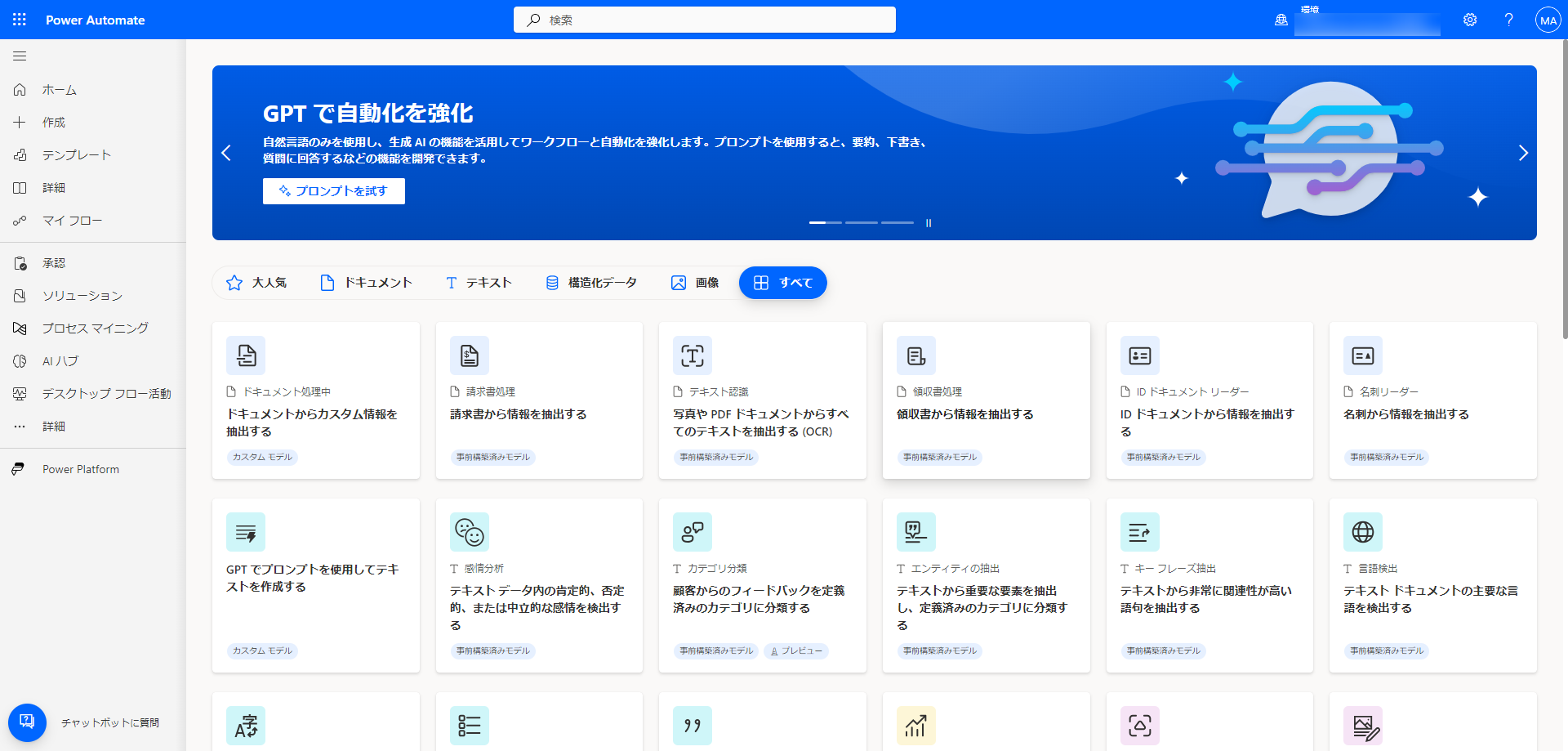Click the 請求書処理 card icon
The width and height of the screenshot is (1568, 751).
pos(470,355)
